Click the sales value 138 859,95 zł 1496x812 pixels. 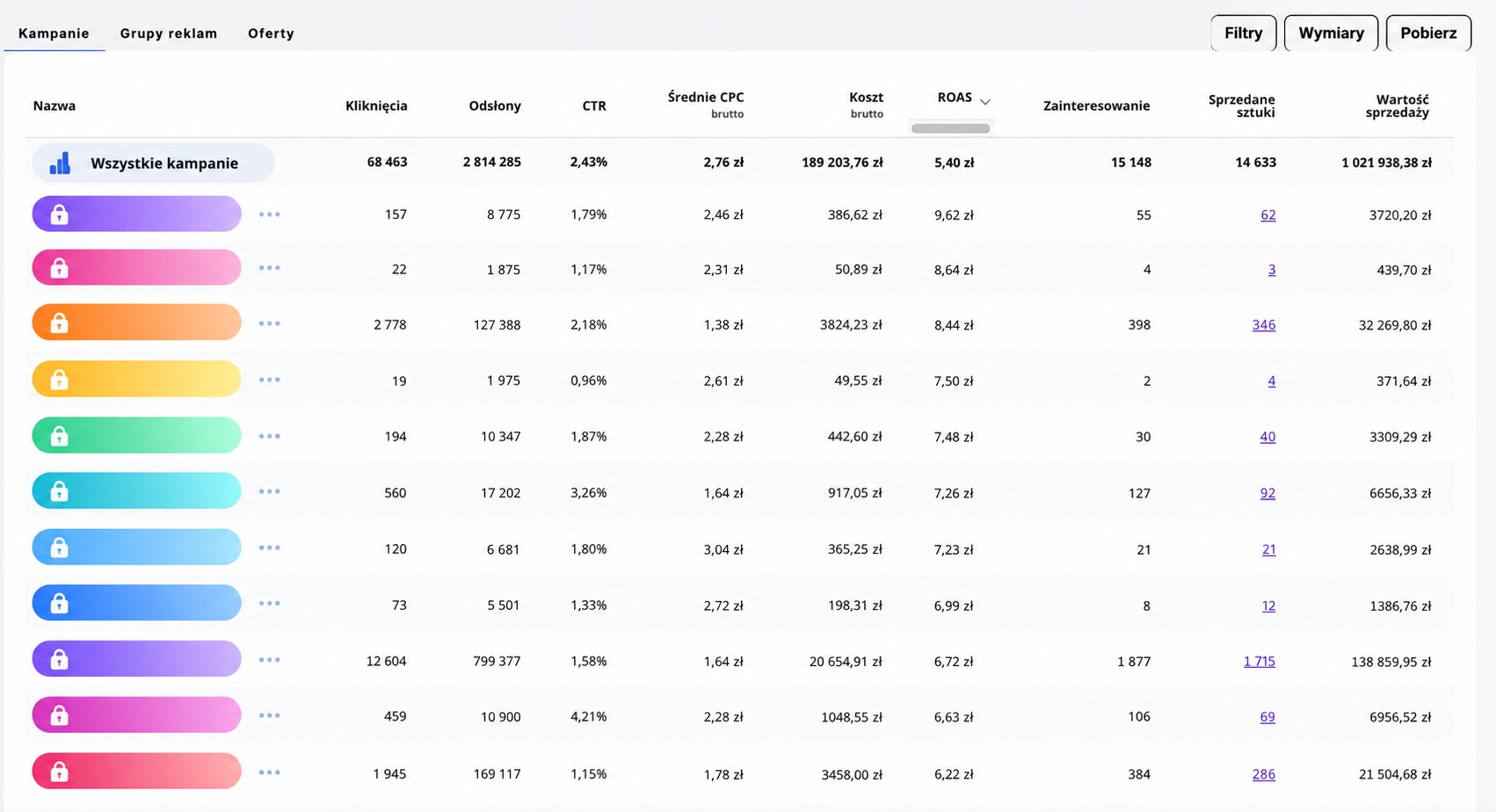1391,662
